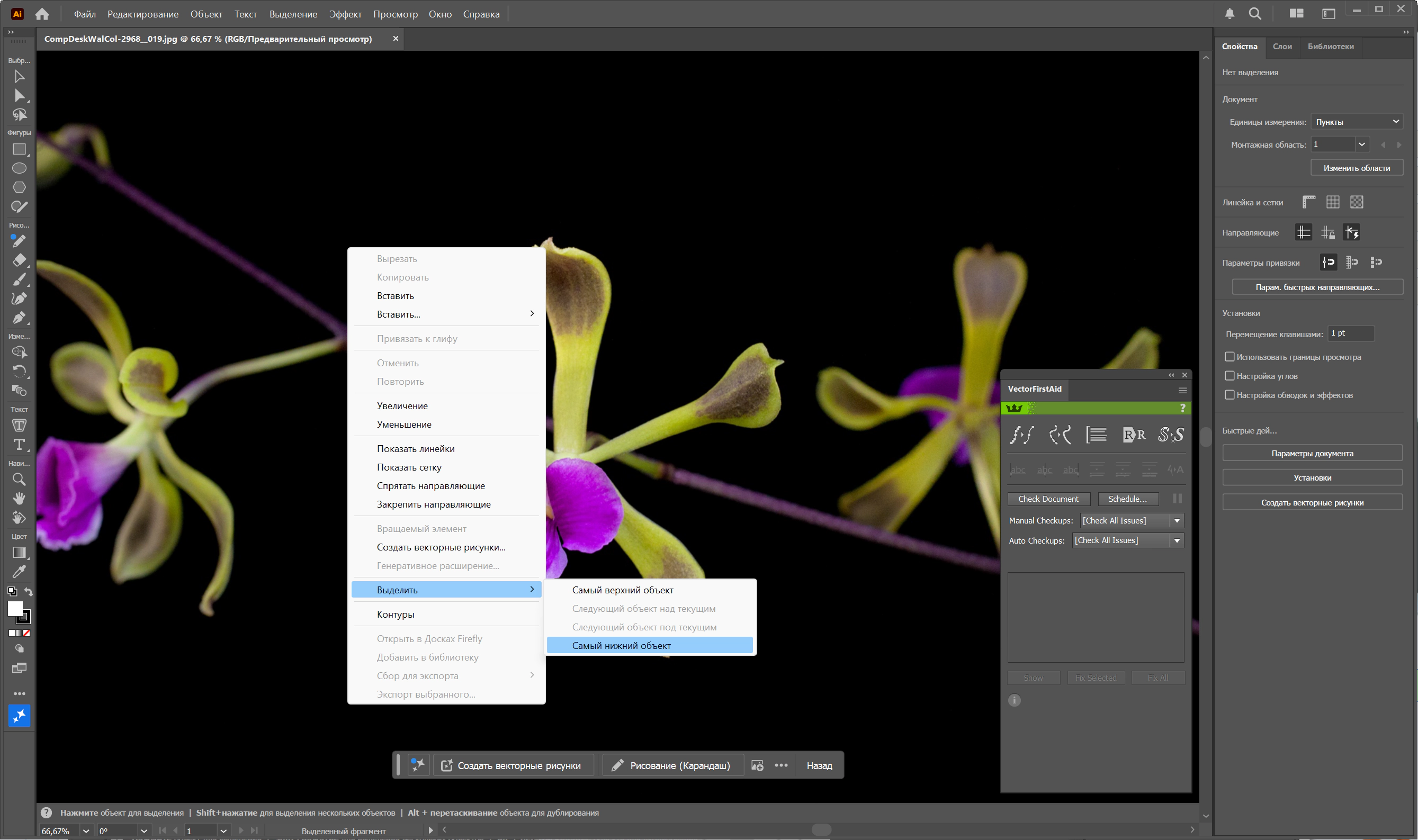Viewport: 1418px width, 840px height.
Task: Click 'Параметры документа' button
Action: click(1312, 454)
